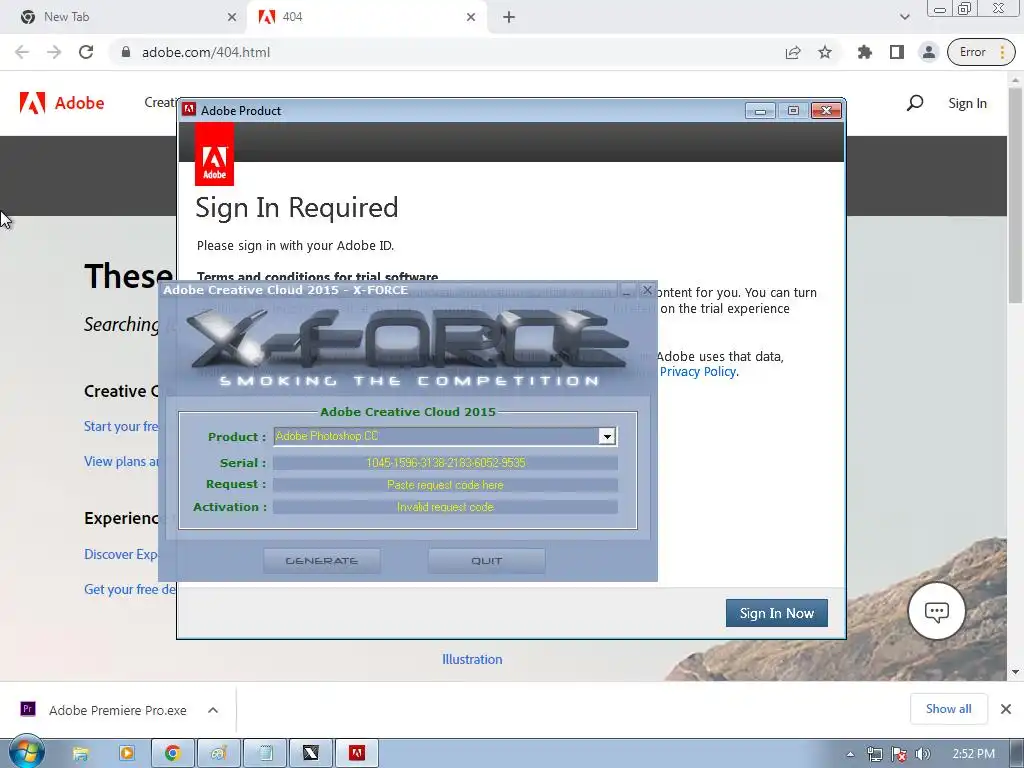1024x768 pixels.
Task: Click the Error menu button in Chrome
Action: 981,52
